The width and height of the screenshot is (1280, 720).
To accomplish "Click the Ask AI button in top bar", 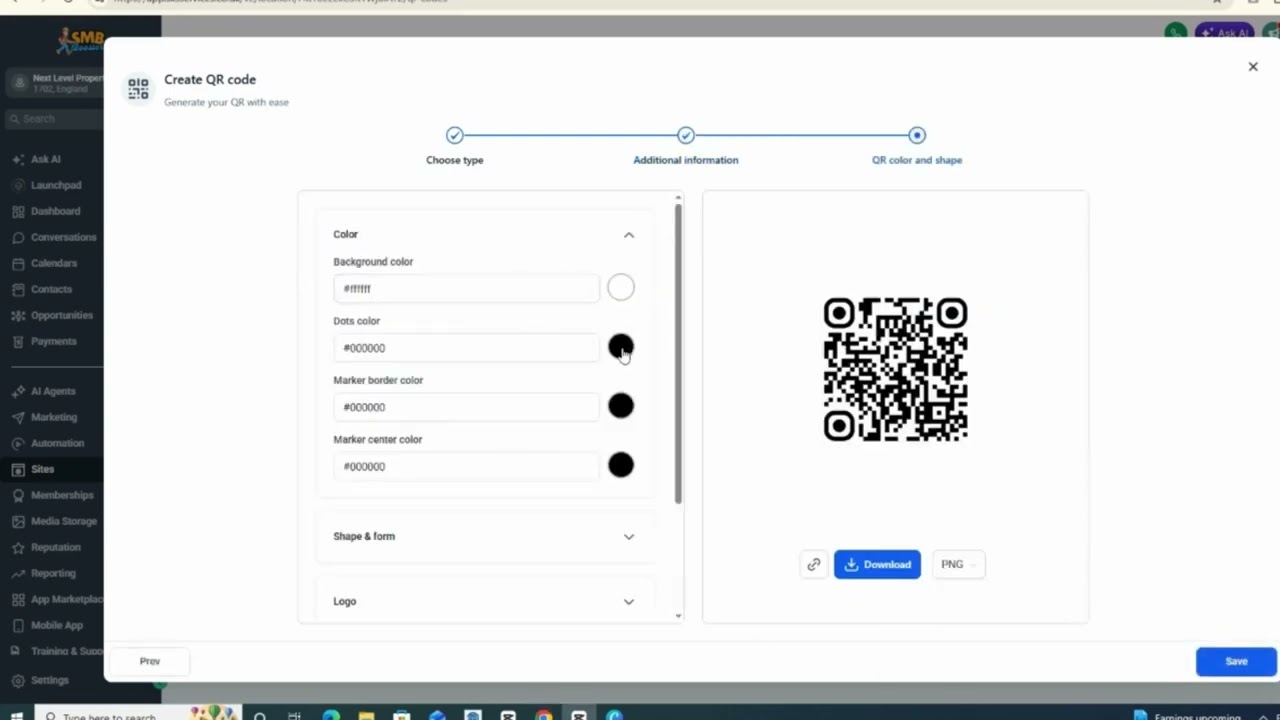I will [x=1224, y=32].
